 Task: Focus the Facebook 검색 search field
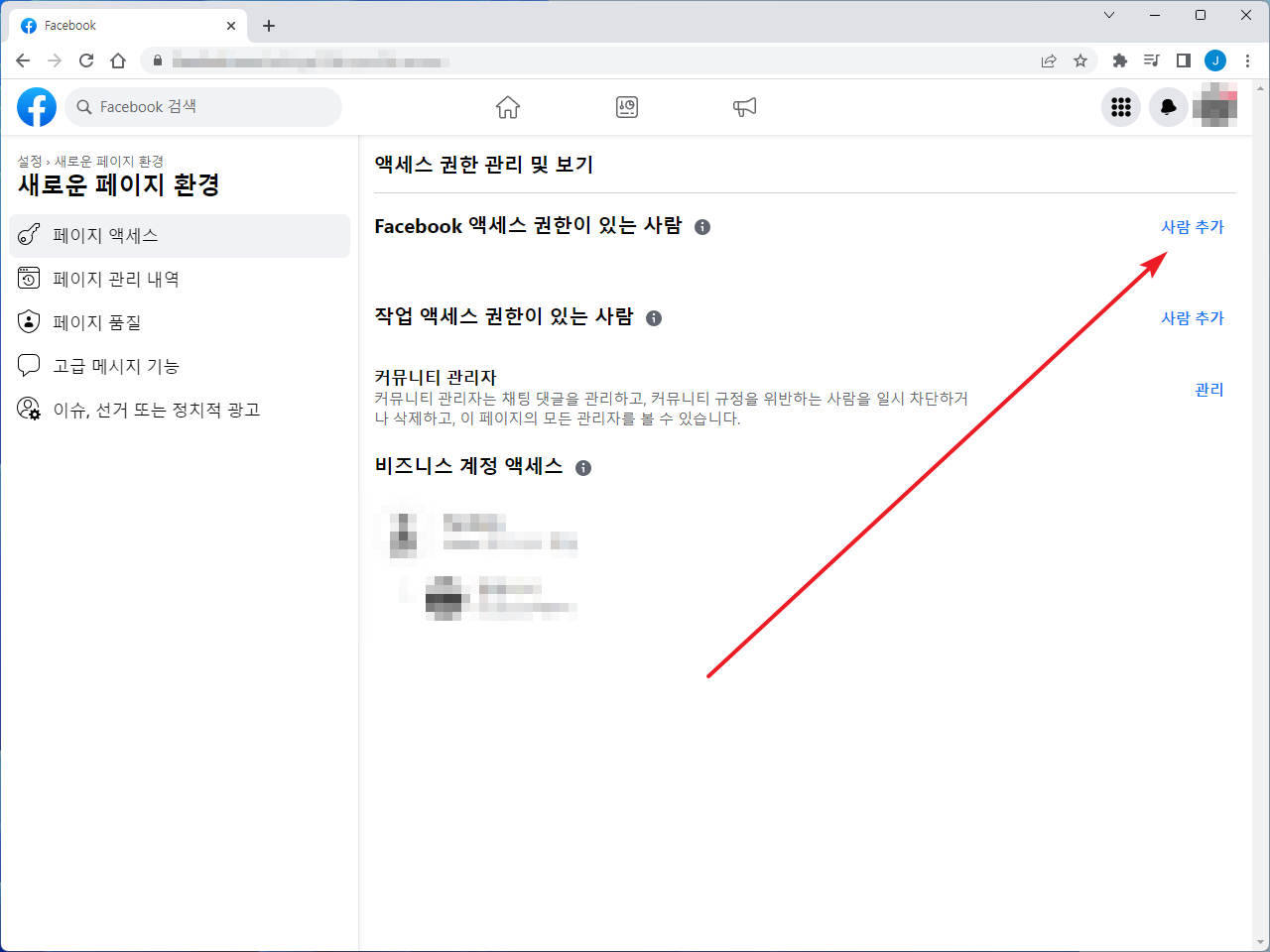(203, 107)
